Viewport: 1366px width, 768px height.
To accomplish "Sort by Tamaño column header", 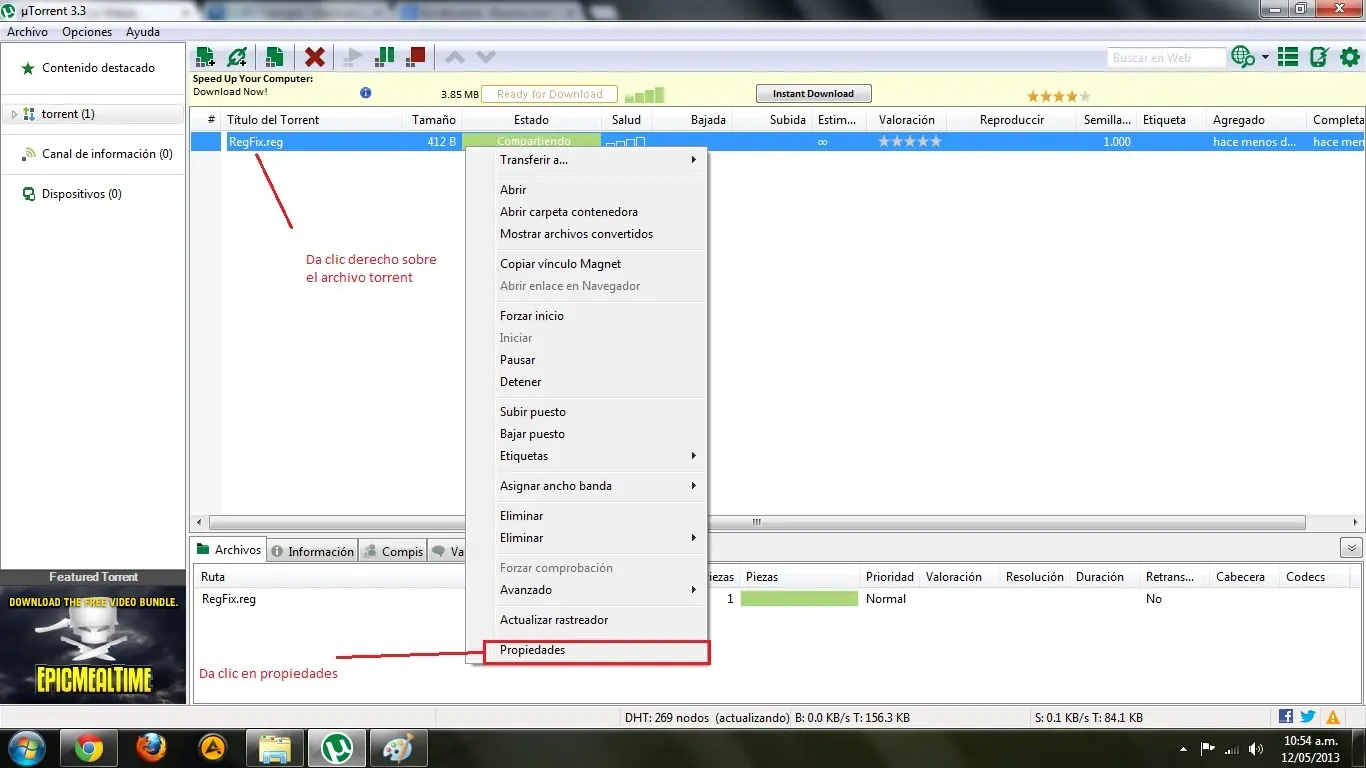I will click(434, 120).
